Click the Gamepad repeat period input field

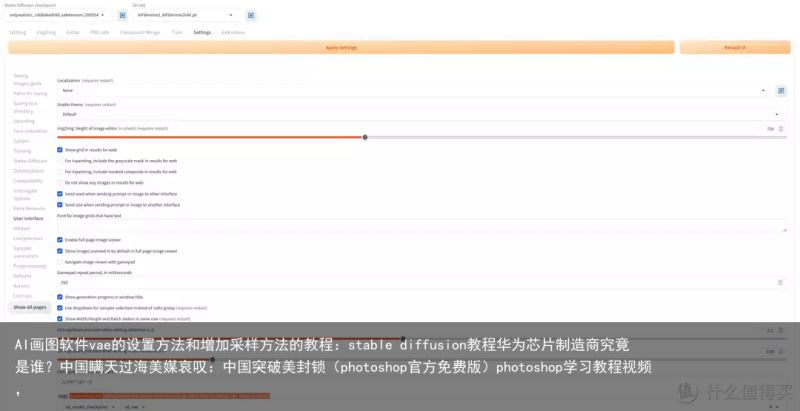coord(421,282)
